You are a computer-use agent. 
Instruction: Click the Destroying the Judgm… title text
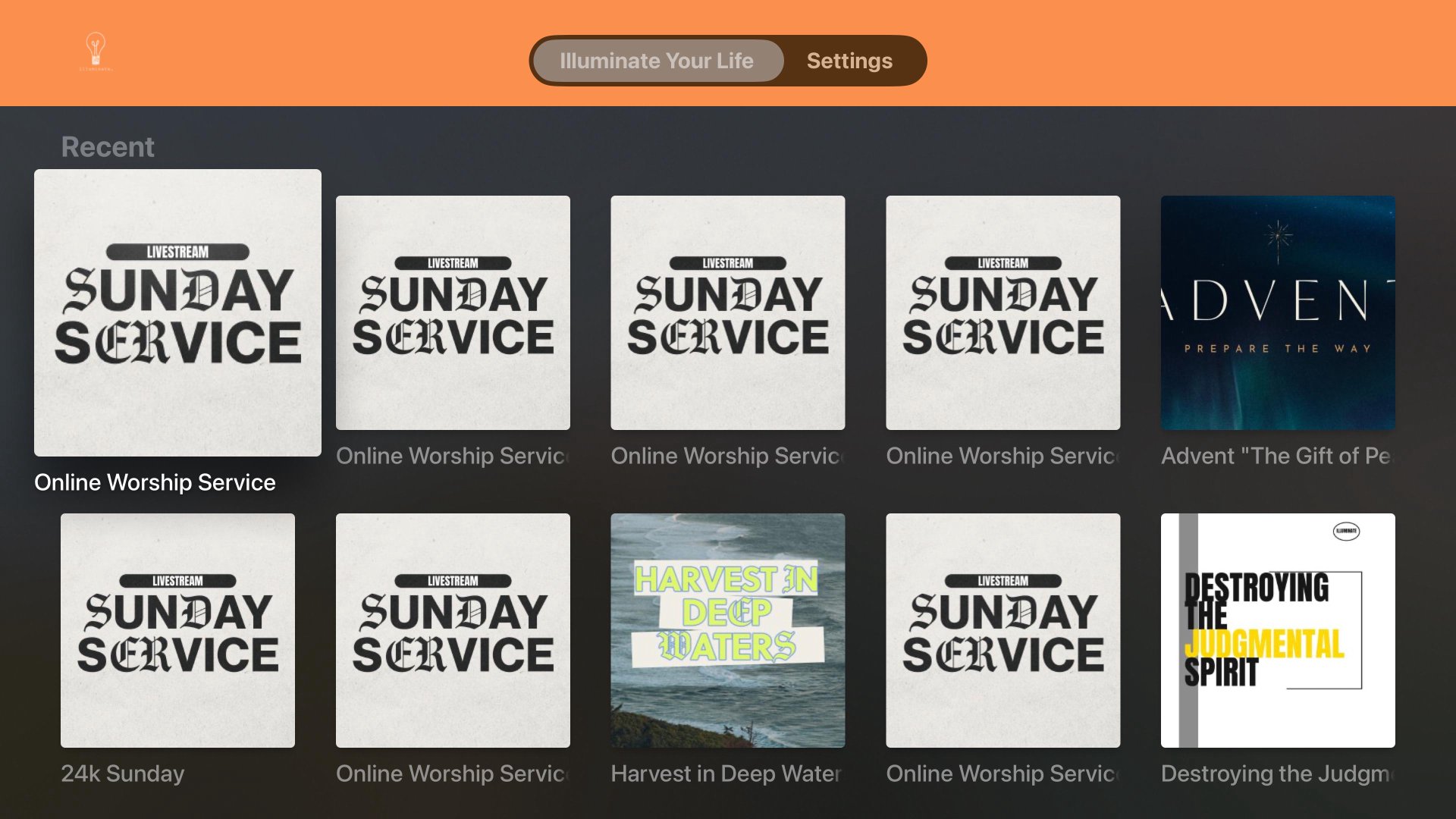[1277, 773]
